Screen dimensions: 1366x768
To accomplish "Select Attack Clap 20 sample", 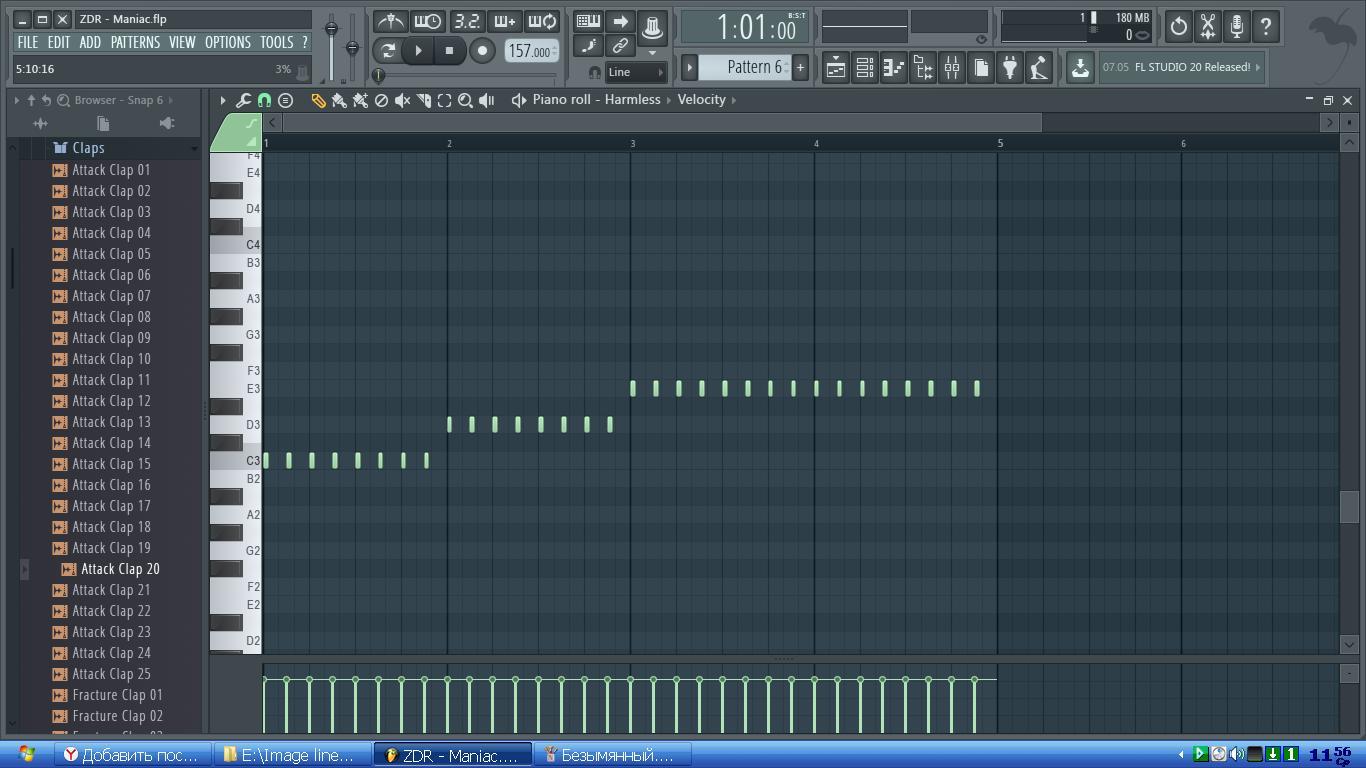I will (x=120, y=569).
